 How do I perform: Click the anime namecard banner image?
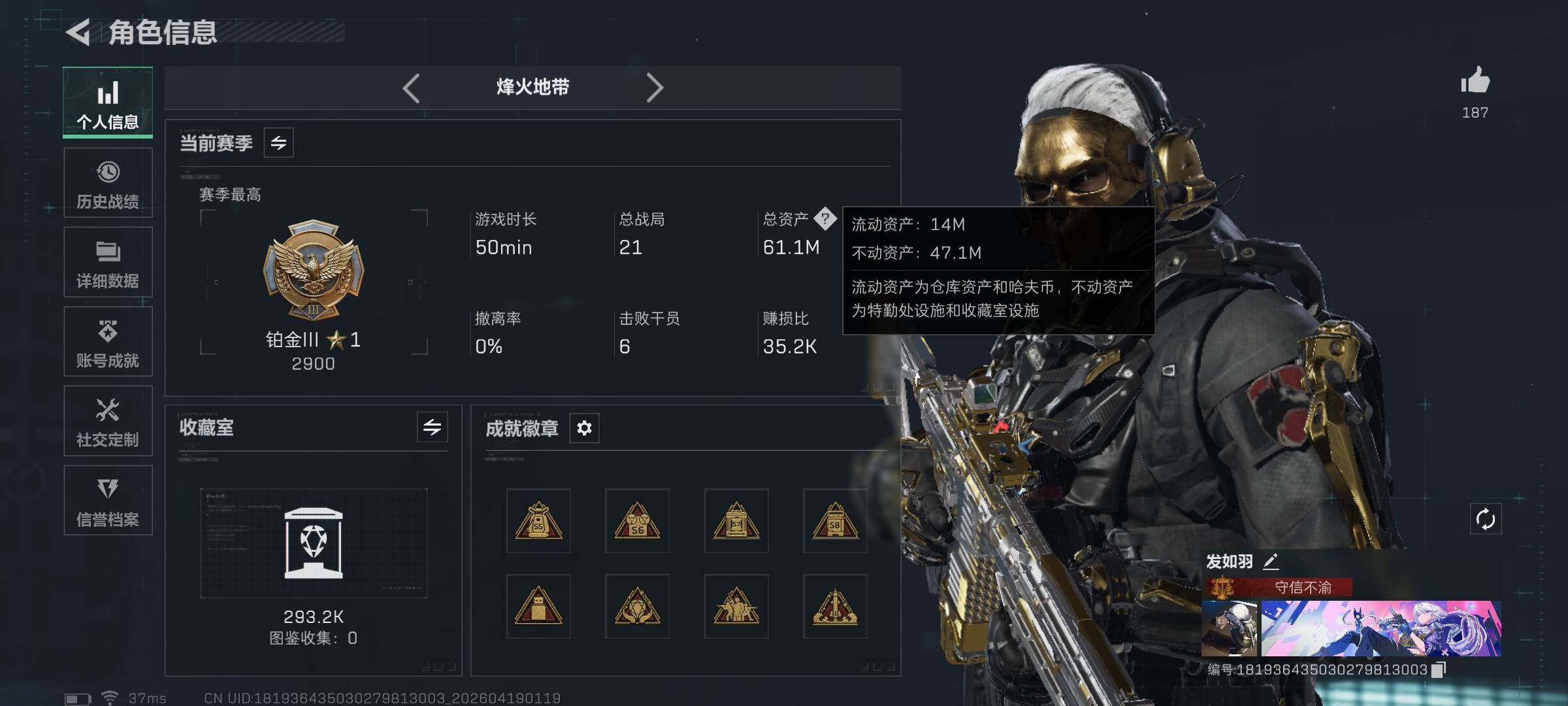pos(1381,628)
